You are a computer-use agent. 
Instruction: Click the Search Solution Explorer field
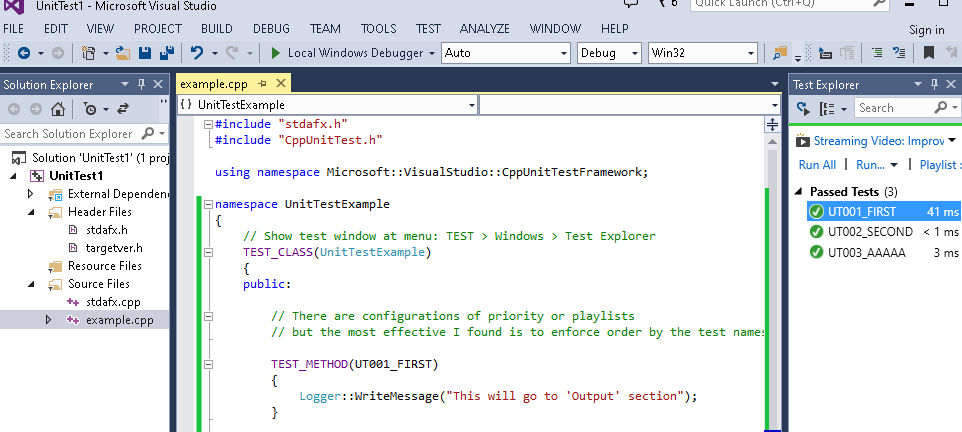click(84, 134)
